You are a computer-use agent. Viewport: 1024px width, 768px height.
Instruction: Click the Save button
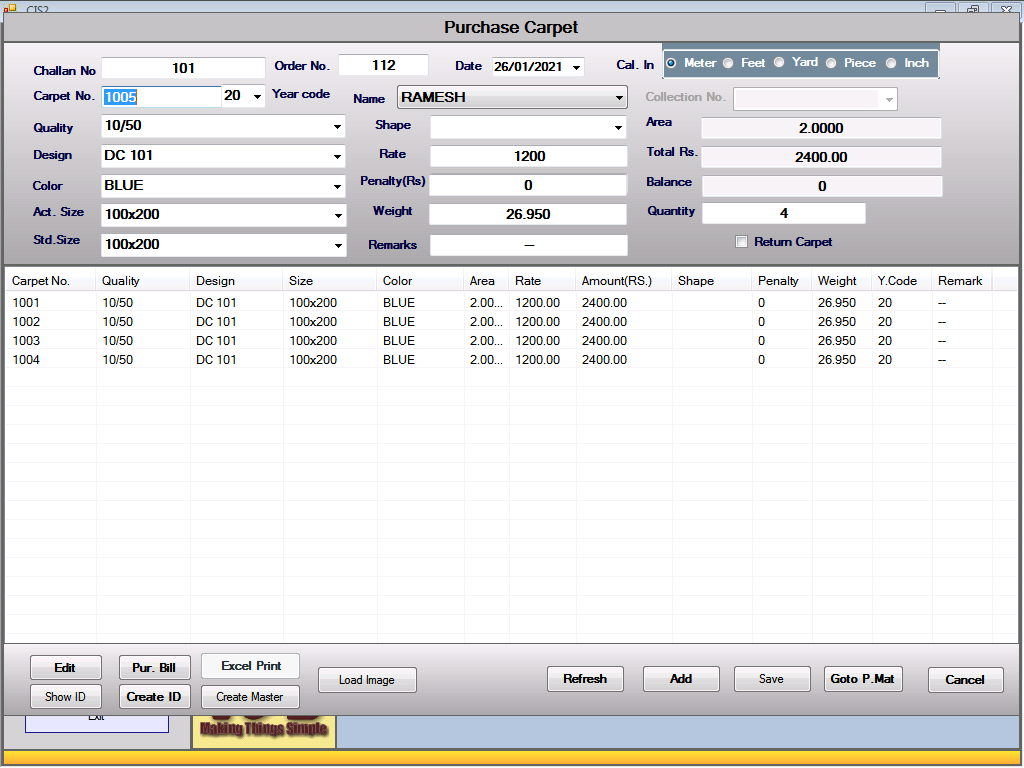pyautogui.click(x=771, y=679)
